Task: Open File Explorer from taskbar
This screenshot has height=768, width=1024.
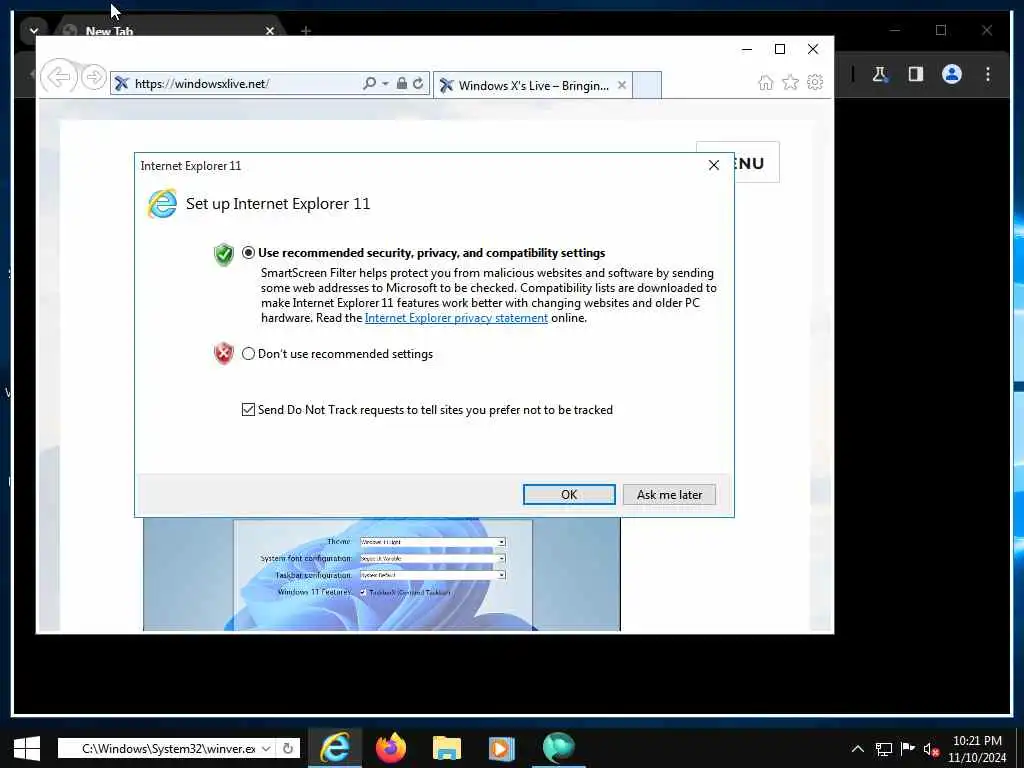Action: (447, 748)
